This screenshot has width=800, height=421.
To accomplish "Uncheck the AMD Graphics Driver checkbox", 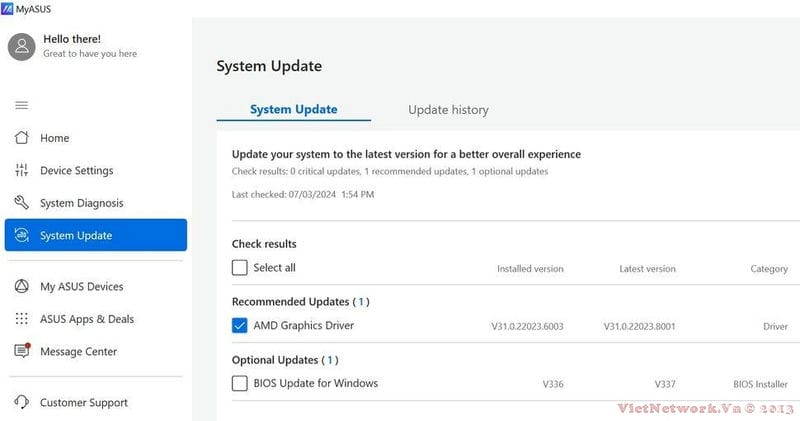I will [x=239, y=325].
